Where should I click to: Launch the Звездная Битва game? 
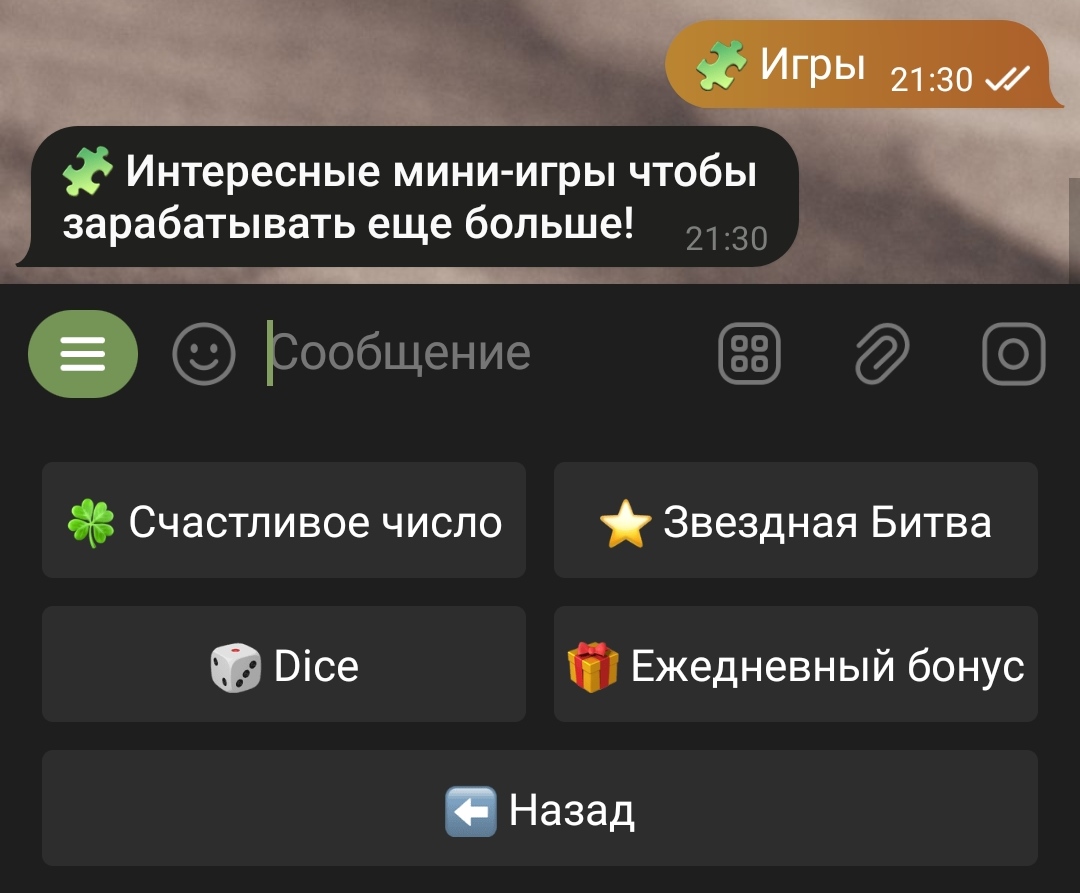[x=796, y=521]
